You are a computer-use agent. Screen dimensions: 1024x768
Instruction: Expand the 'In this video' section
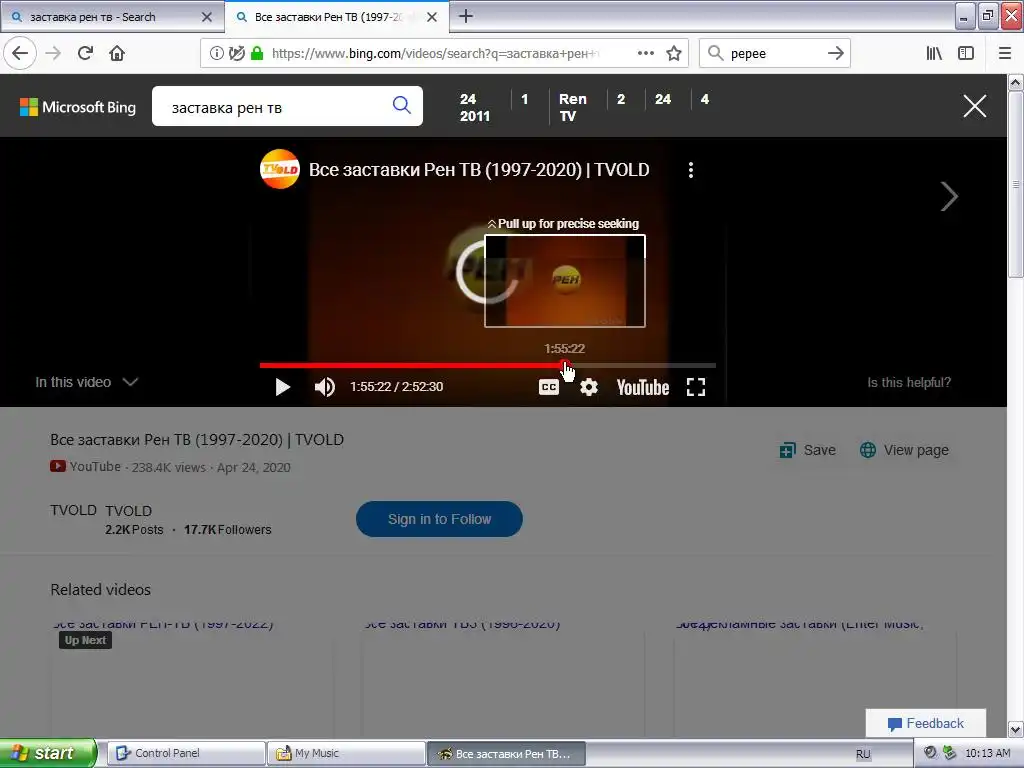86,382
